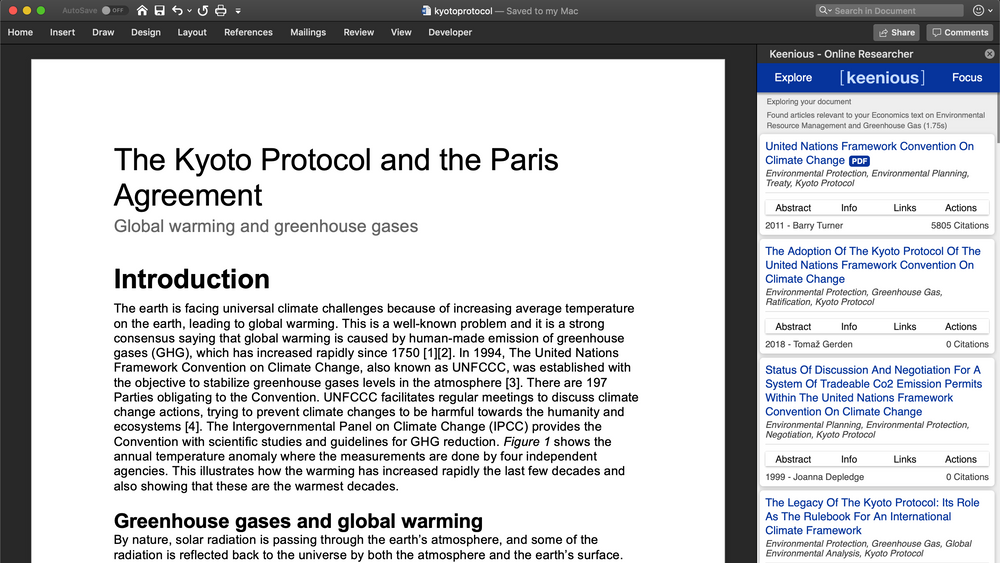
Task: Show Info for the Tomaž Gerden article
Action: 849,326
